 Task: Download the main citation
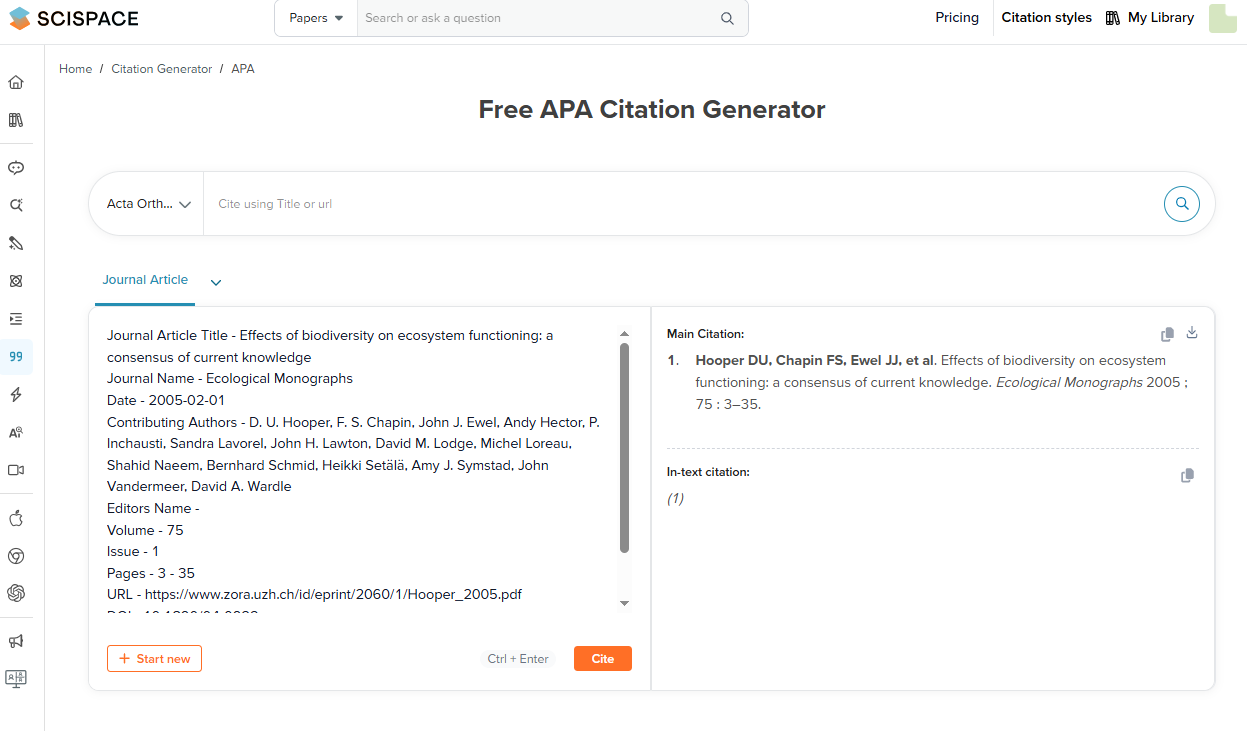1191,333
